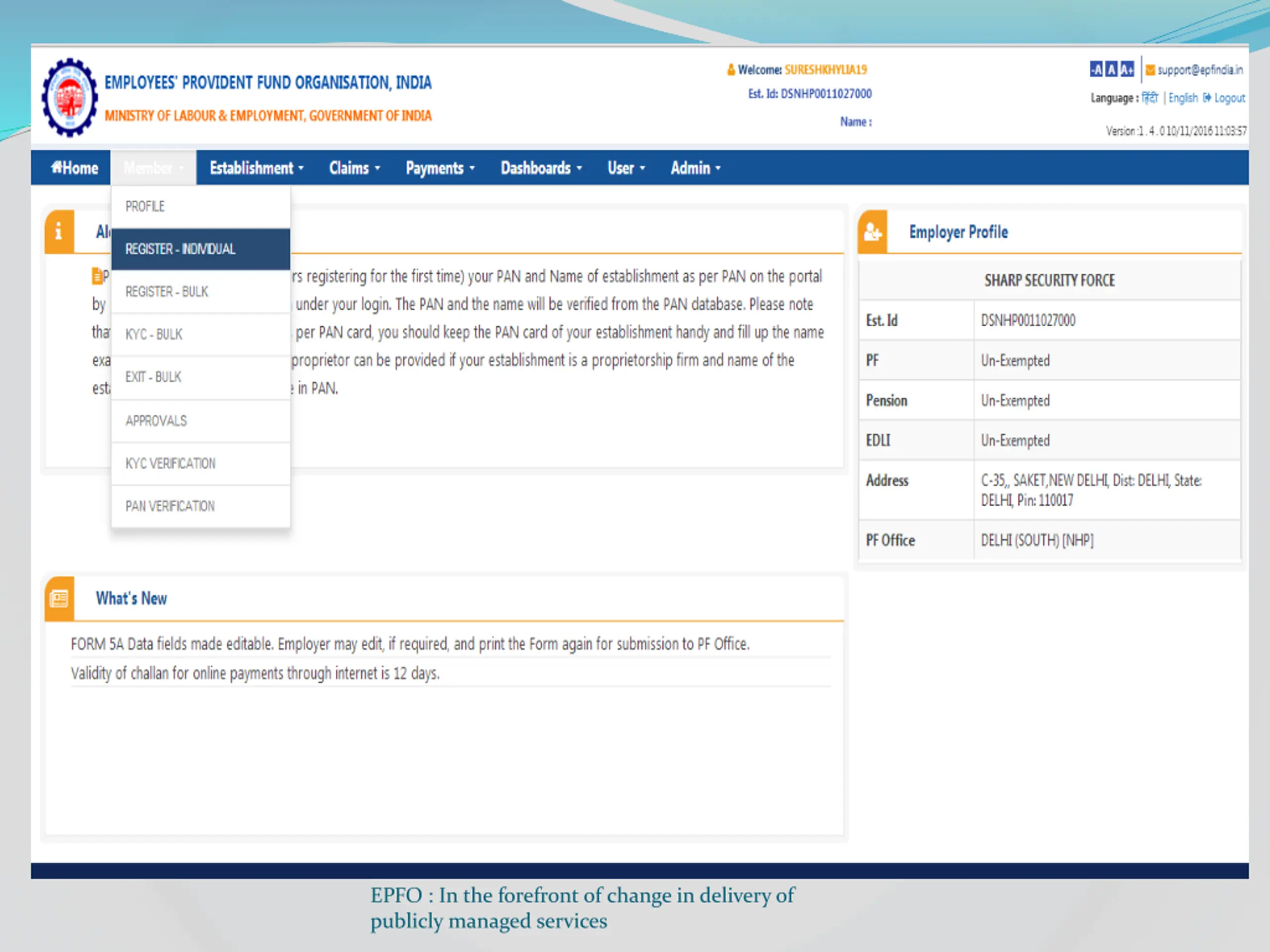Click the small document icon in alert text
This screenshot has height=952, width=1270.
pos(97,276)
